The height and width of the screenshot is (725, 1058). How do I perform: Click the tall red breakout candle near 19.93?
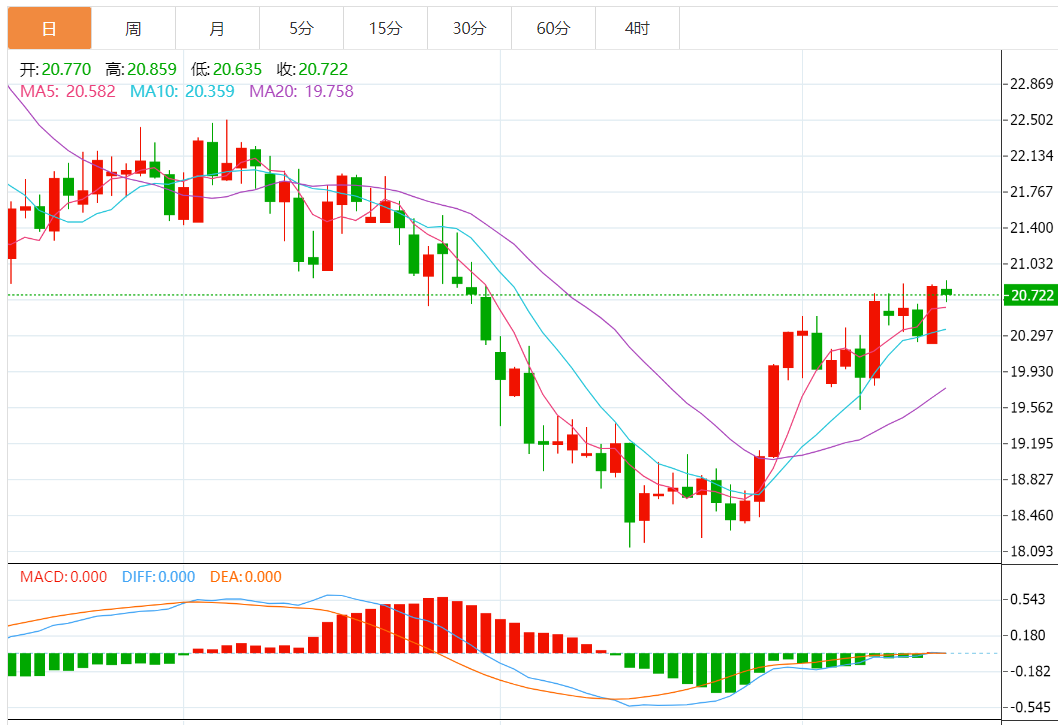point(773,411)
